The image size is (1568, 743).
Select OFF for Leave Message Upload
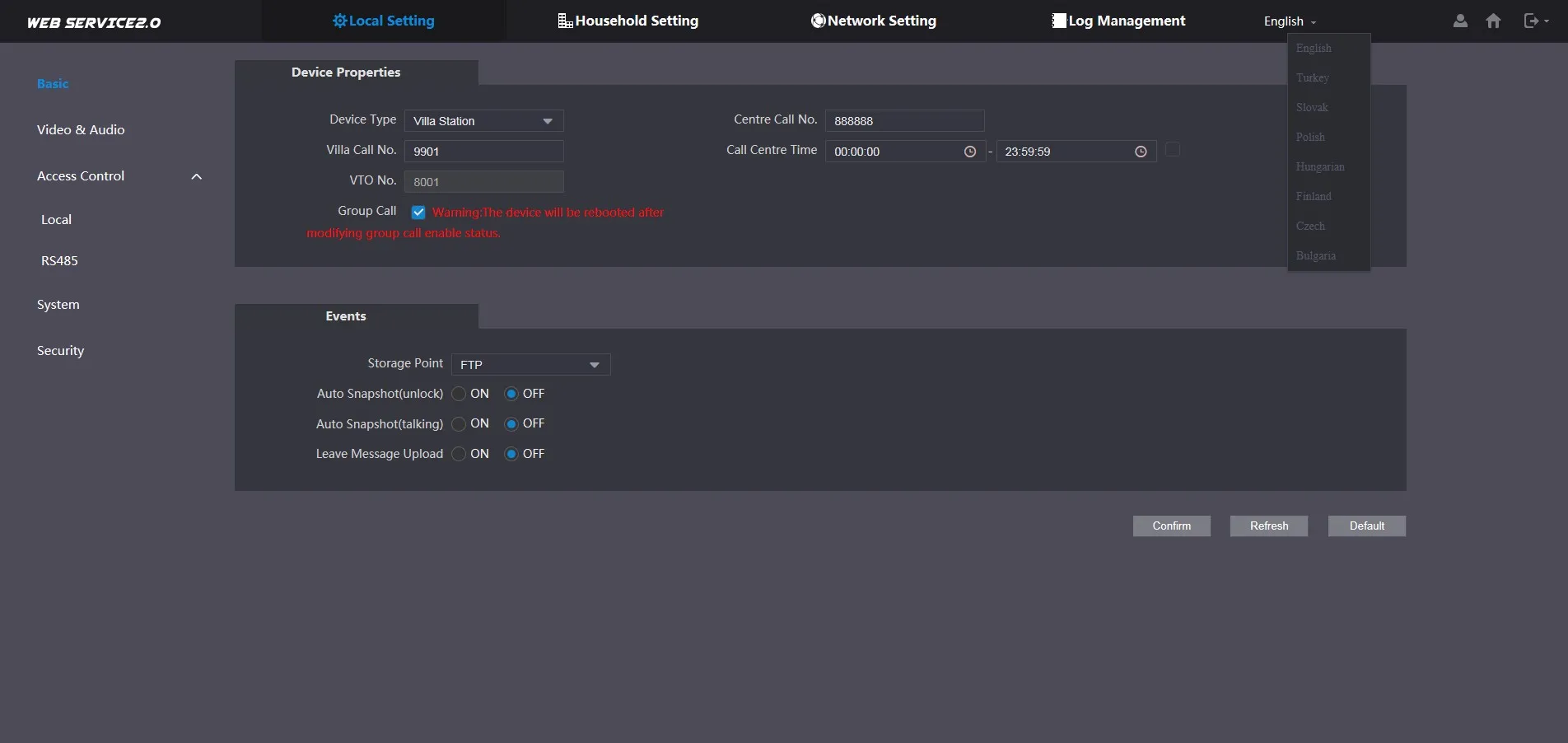511,454
